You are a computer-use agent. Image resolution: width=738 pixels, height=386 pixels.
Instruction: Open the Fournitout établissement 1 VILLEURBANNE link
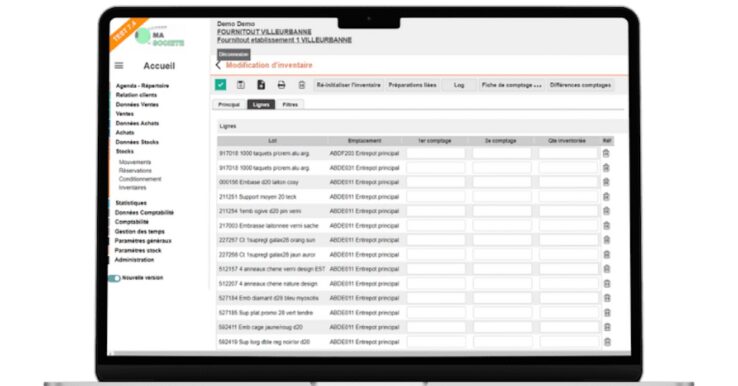[284, 40]
